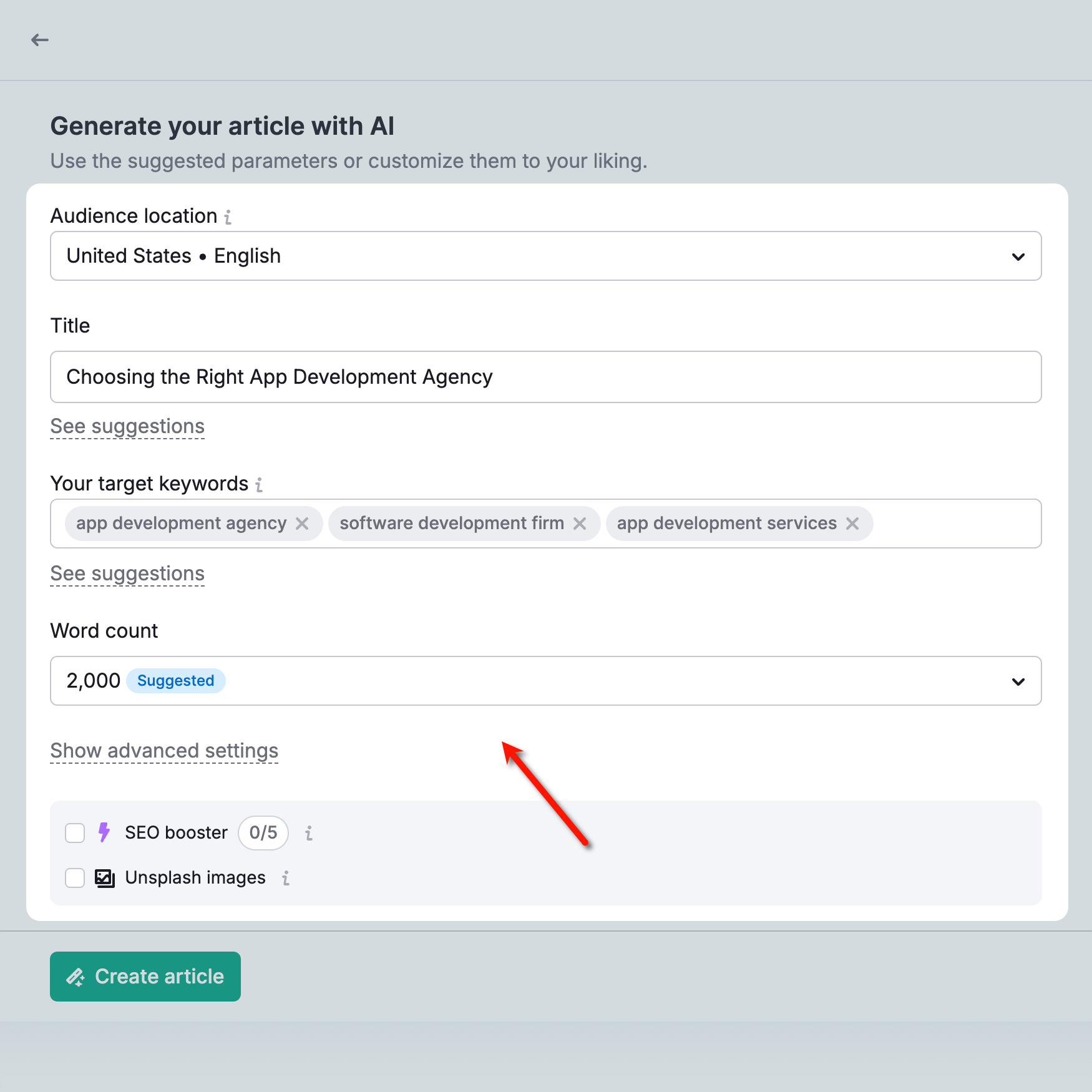This screenshot has height=1092, width=1092.
Task: Open the Word count dropdown
Action: pos(545,681)
